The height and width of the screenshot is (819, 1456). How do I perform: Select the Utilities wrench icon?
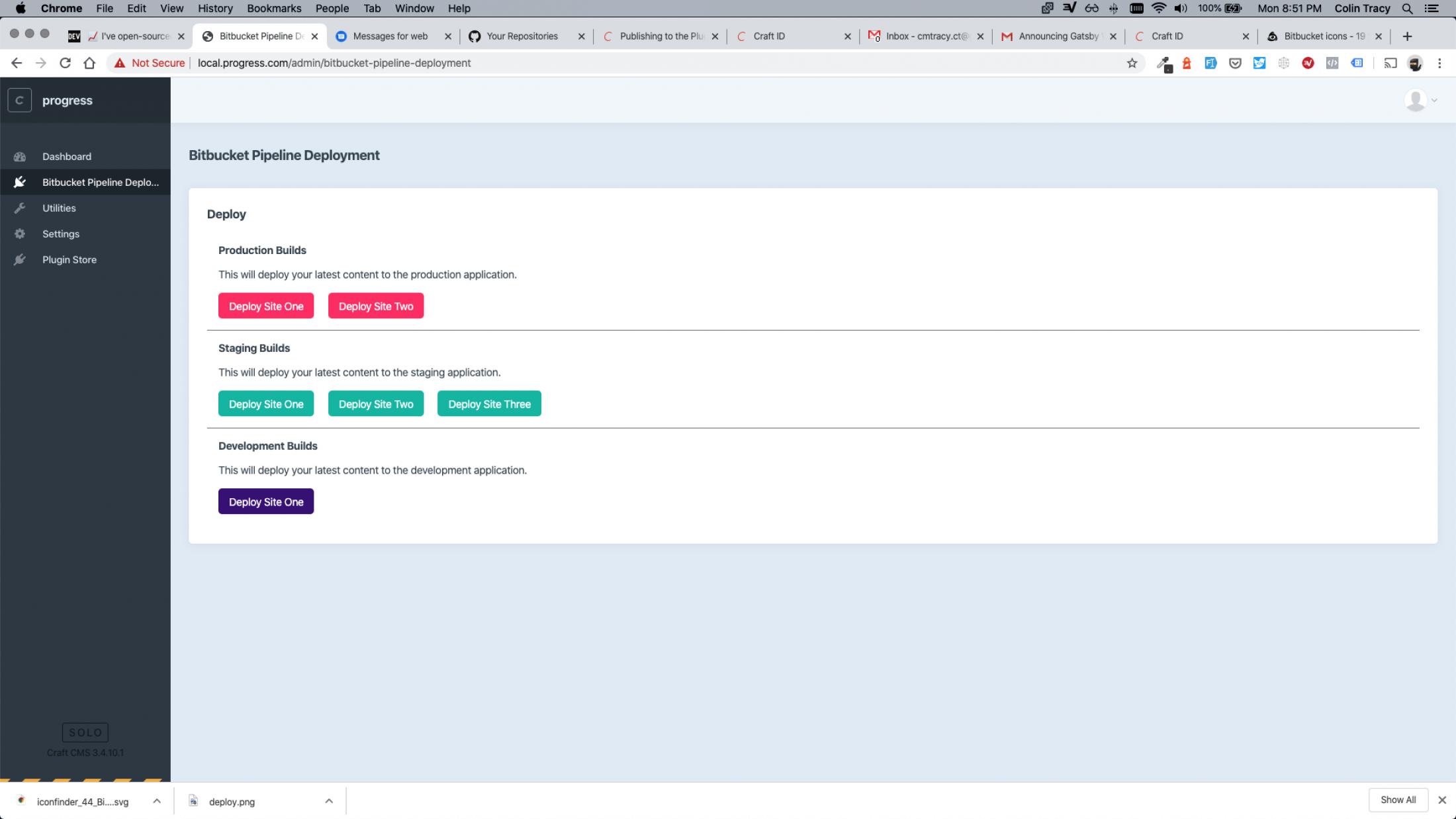click(20, 208)
